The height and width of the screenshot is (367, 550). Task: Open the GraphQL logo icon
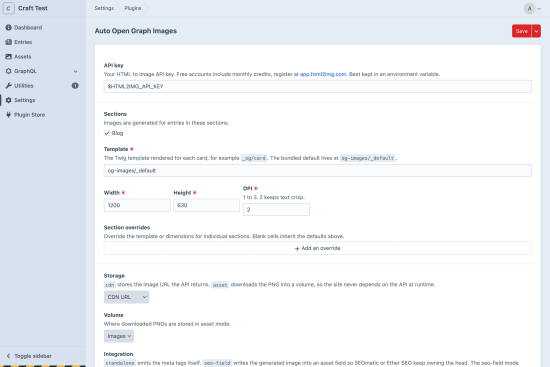coord(8,71)
